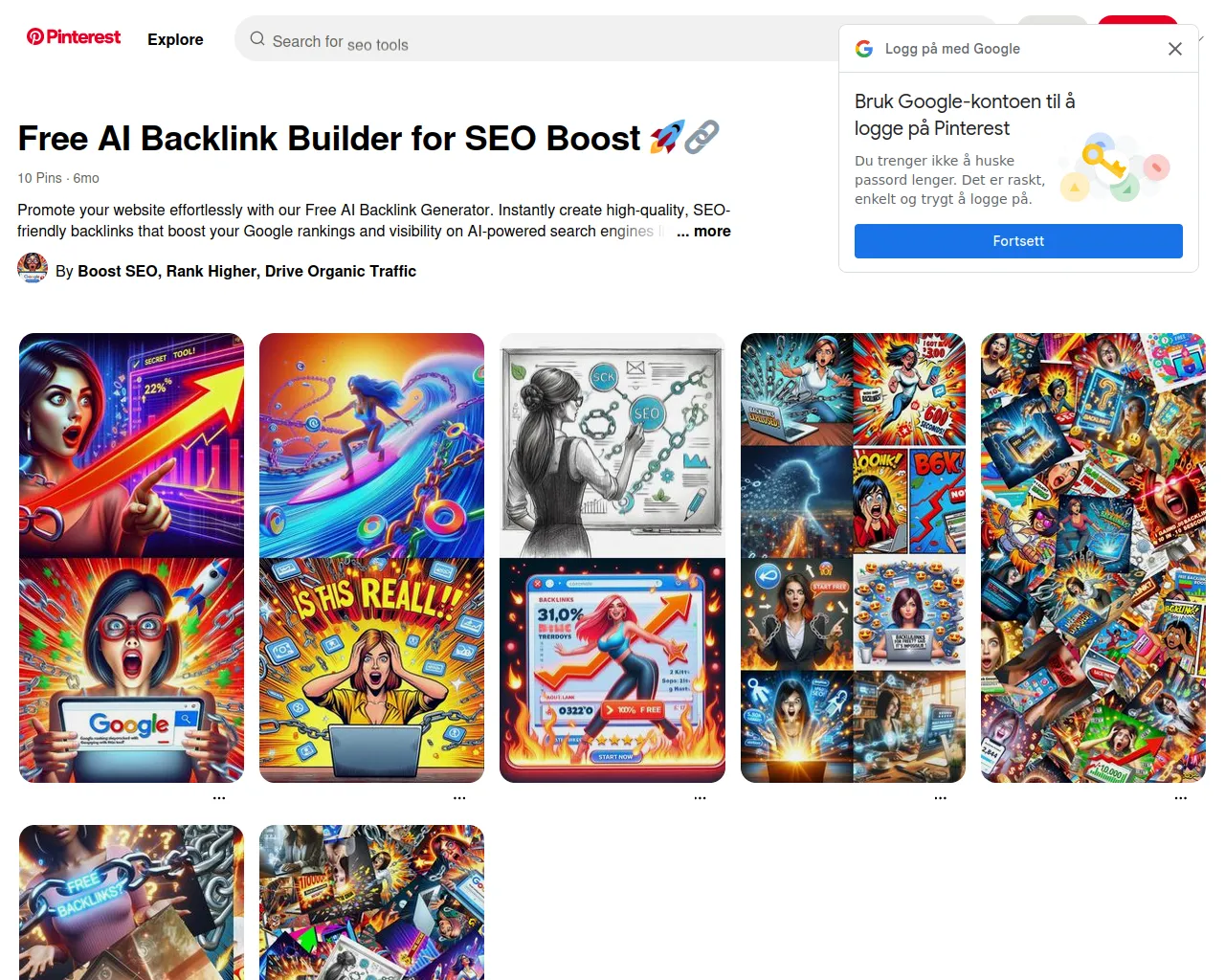Open more options under sketch SEO pin
The width and height of the screenshot is (1225, 980).
tap(700, 797)
